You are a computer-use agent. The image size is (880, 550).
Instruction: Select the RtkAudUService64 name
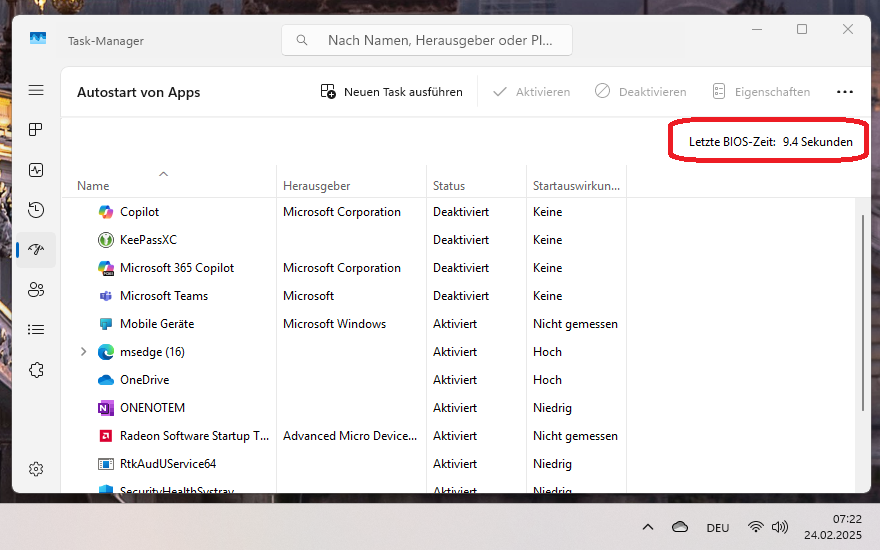tap(168, 464)
